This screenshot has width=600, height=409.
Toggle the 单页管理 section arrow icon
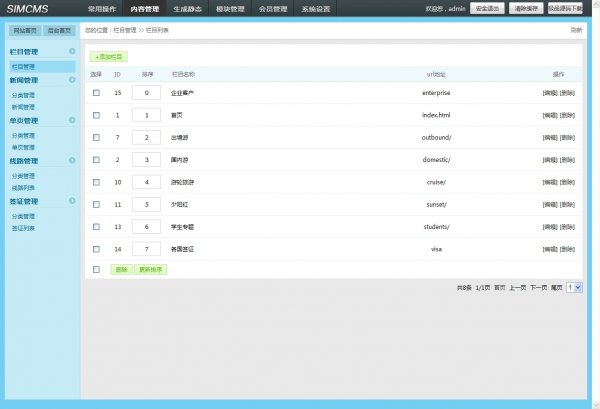[72, 120]
